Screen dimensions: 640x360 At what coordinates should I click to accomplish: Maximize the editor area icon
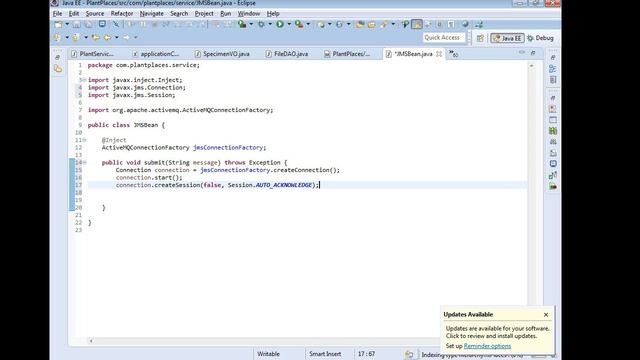point(533,53)
